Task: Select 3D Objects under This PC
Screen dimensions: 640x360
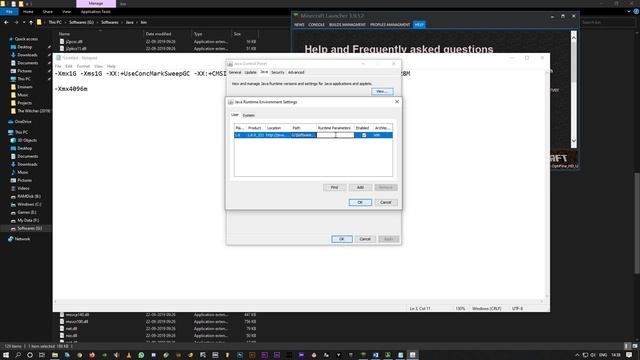Action: tap(27, 140)
